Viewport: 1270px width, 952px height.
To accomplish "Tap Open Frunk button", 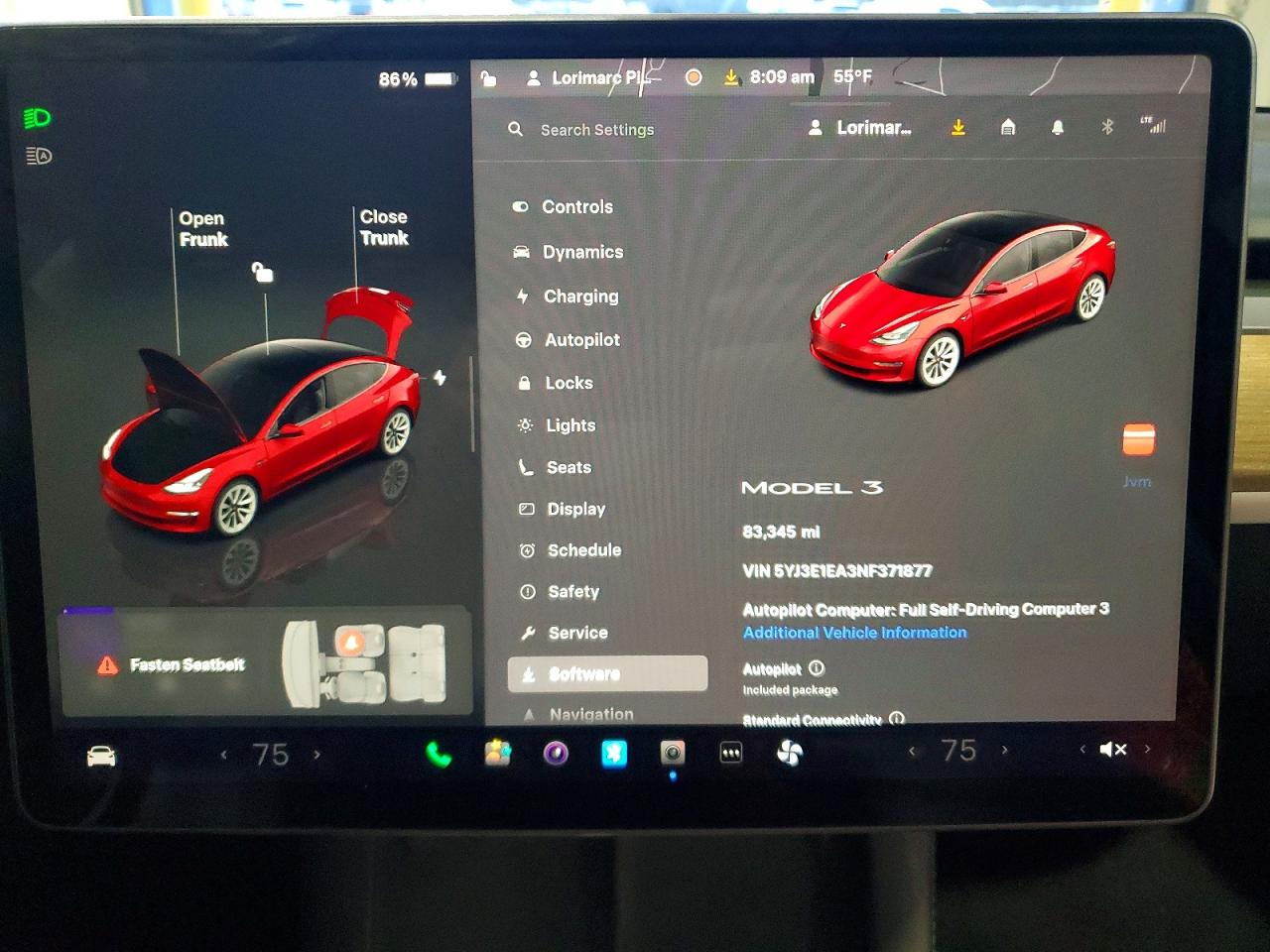I will 202,229.
